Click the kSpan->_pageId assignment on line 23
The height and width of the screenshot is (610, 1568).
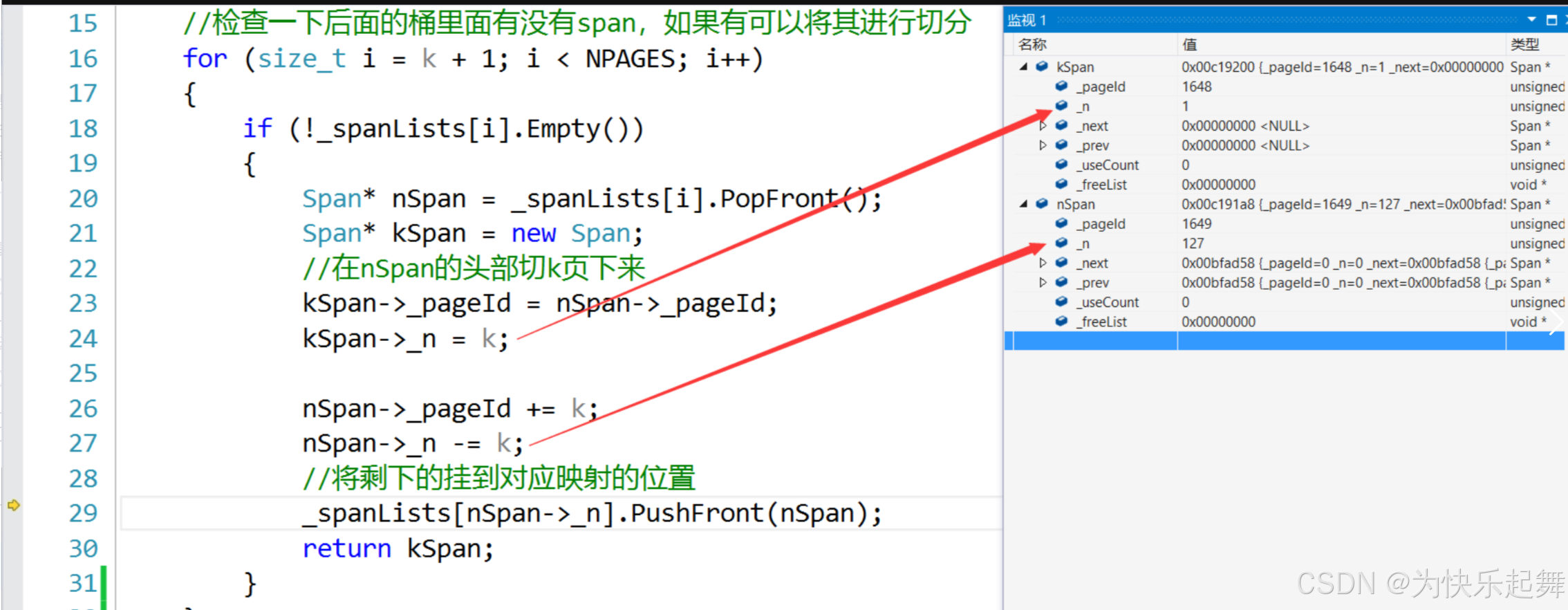[540, 304]
